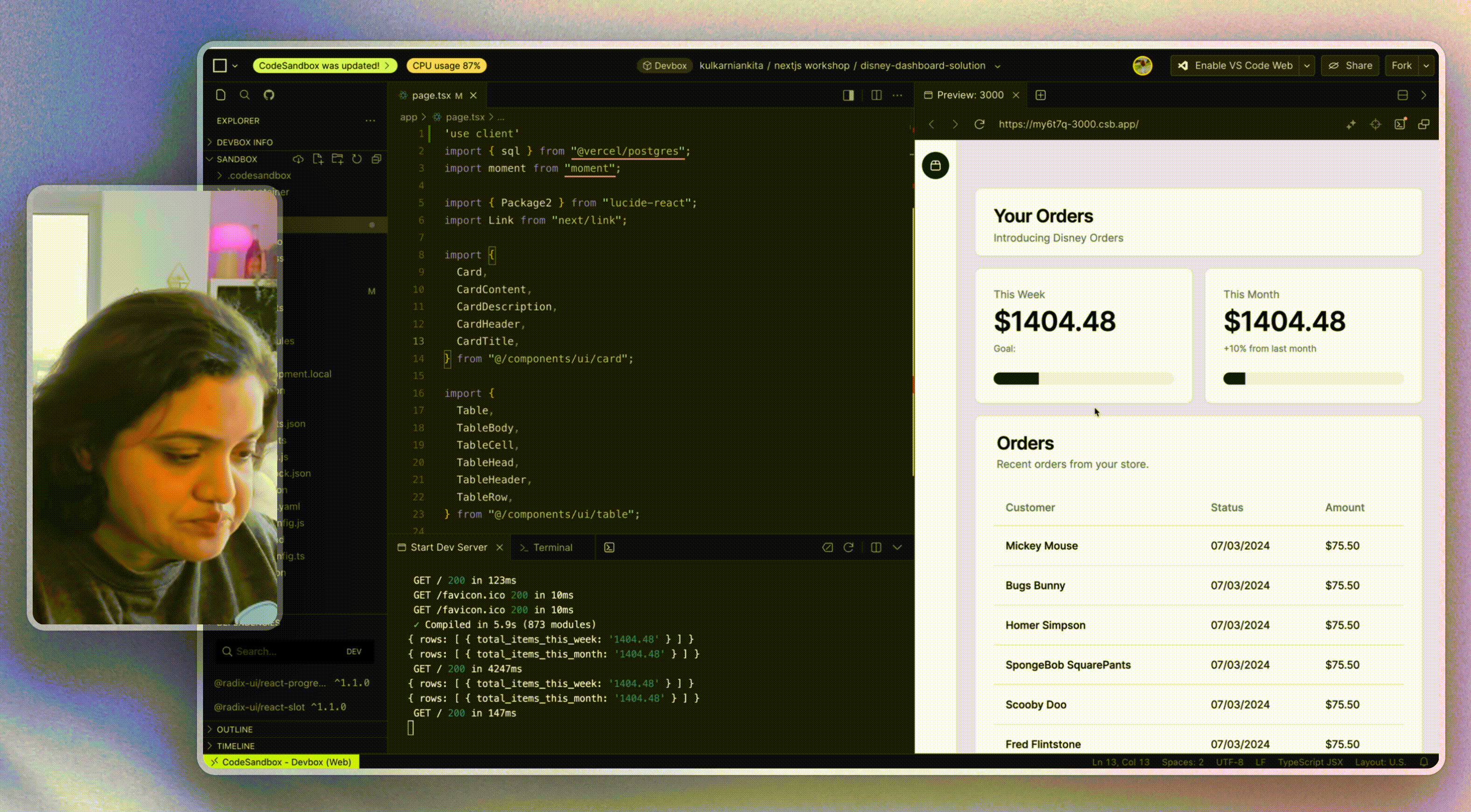1471x812 pixels.
Task: Click the Share button
Action: pos(1349,65)
